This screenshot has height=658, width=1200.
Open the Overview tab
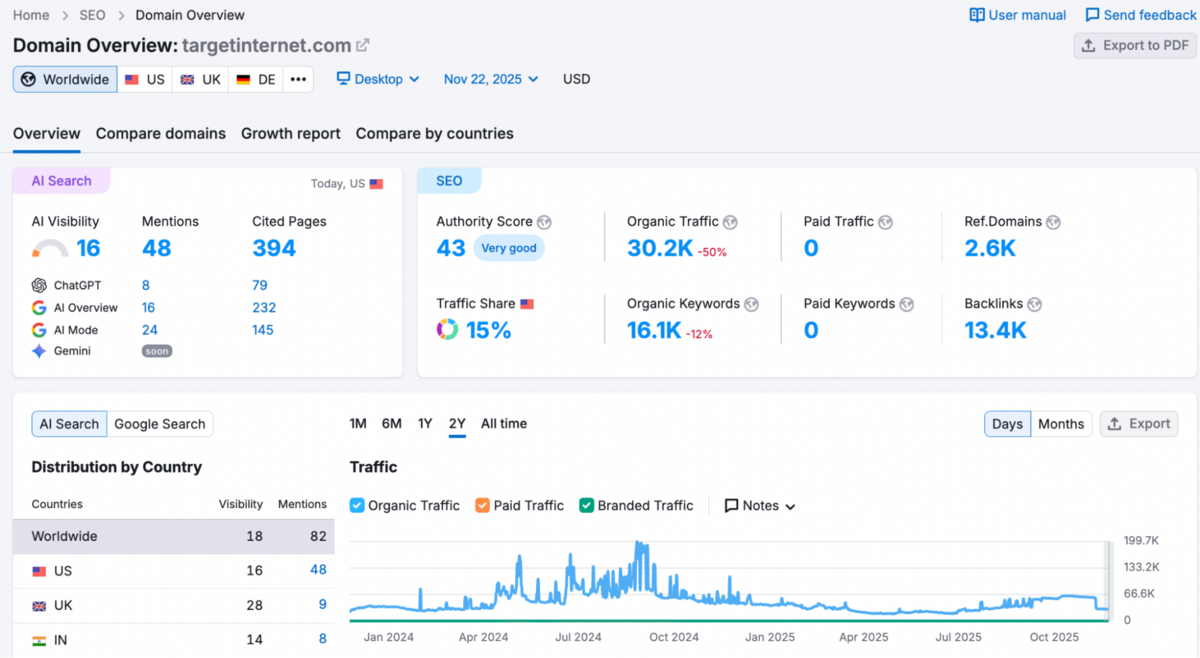tap(47, 134)
